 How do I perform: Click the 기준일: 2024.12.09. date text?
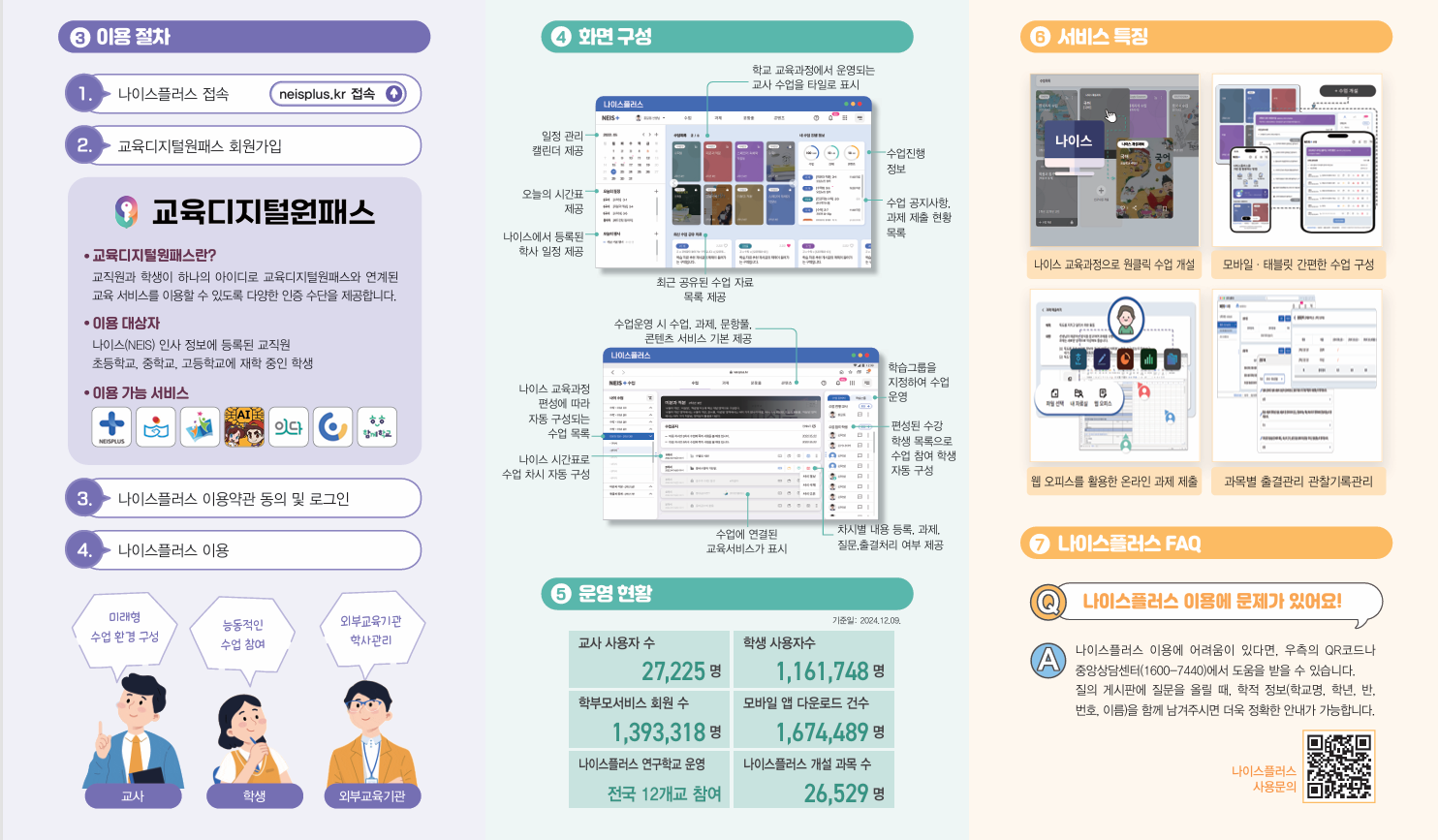coord(866,621)
